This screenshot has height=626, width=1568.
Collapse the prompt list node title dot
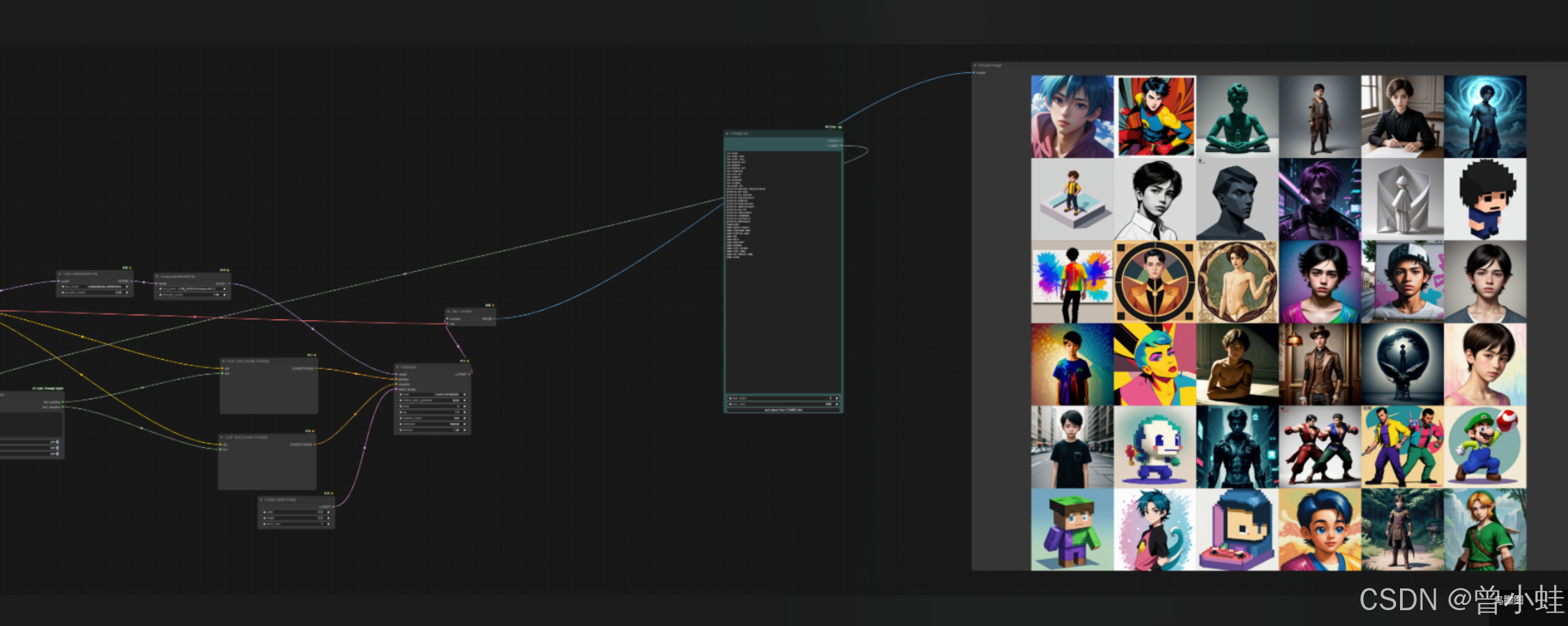pos(727,134)
